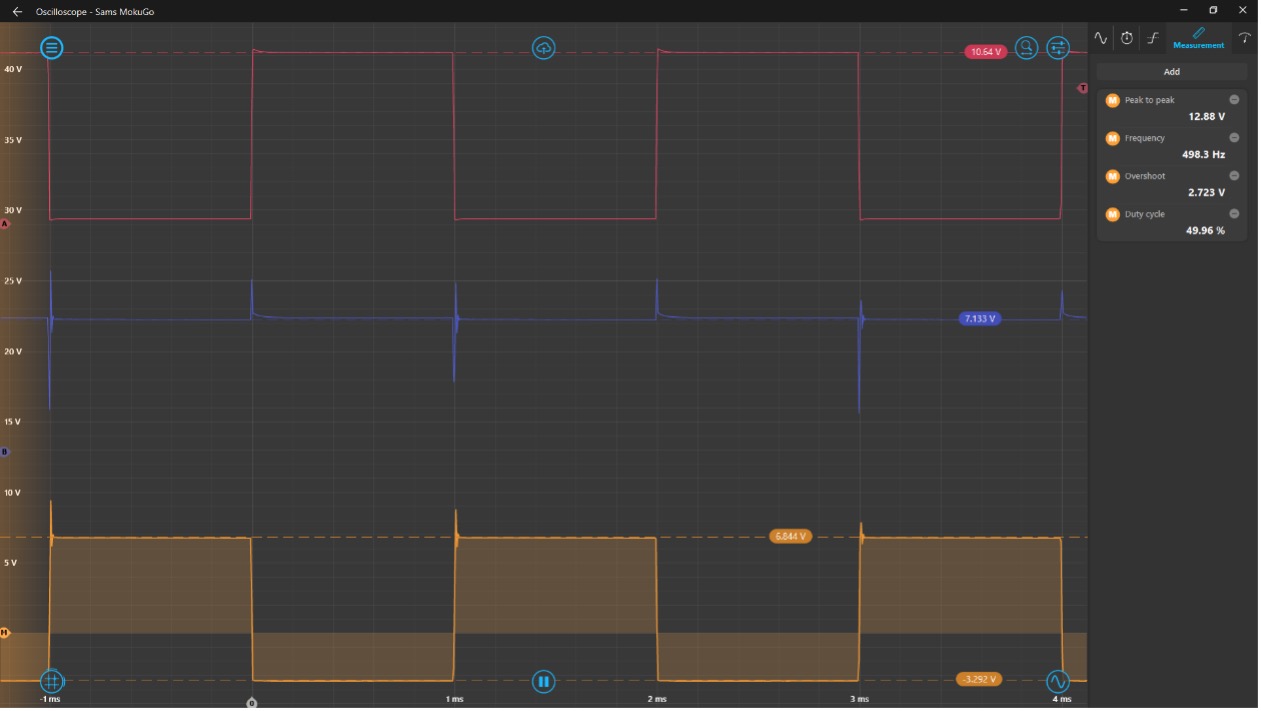Click the waveform generator icon at bottom right
Viewport: 1261px width, 711px height.
[x=1058, y=682]
